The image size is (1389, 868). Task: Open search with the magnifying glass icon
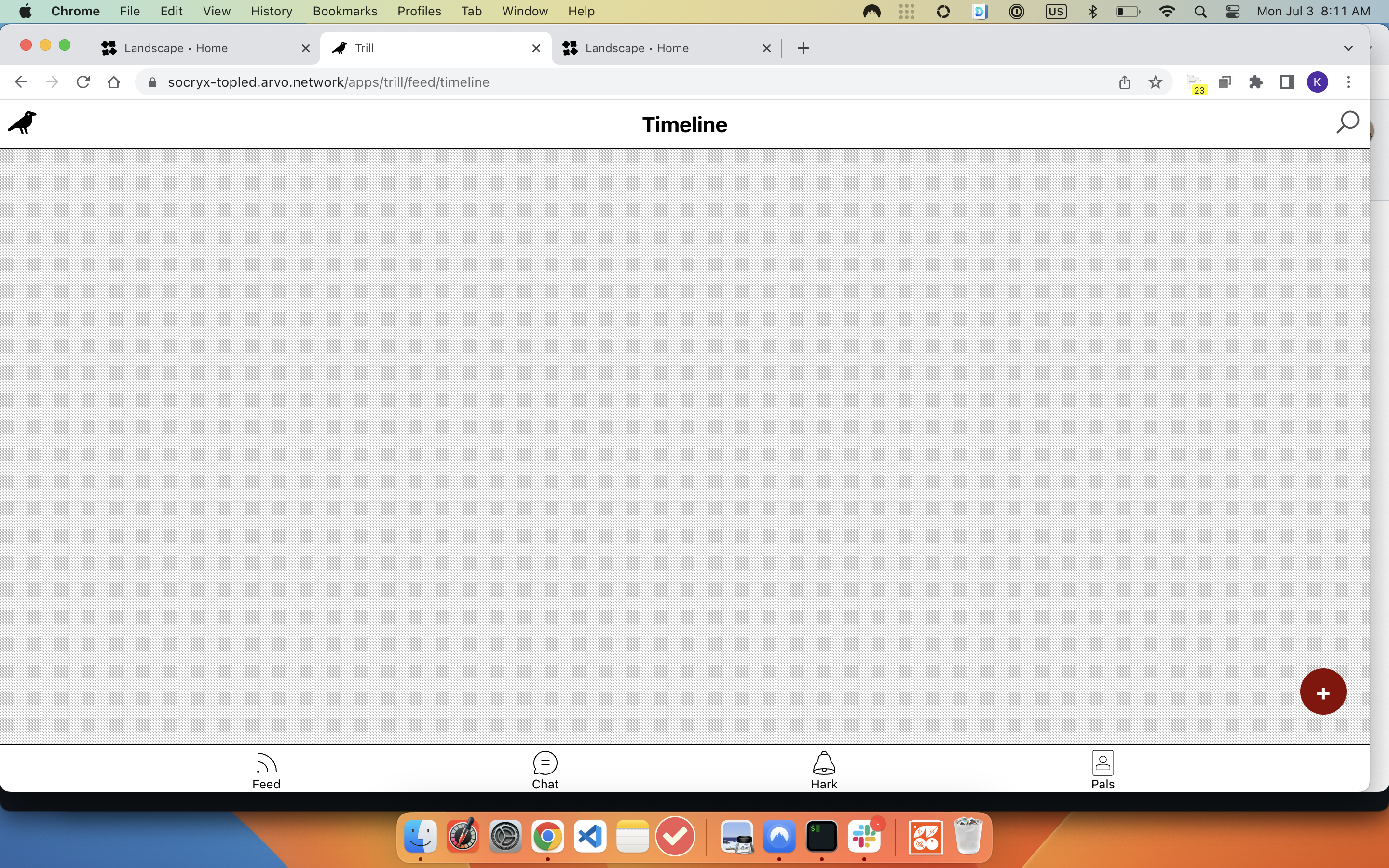[1347, 122]
